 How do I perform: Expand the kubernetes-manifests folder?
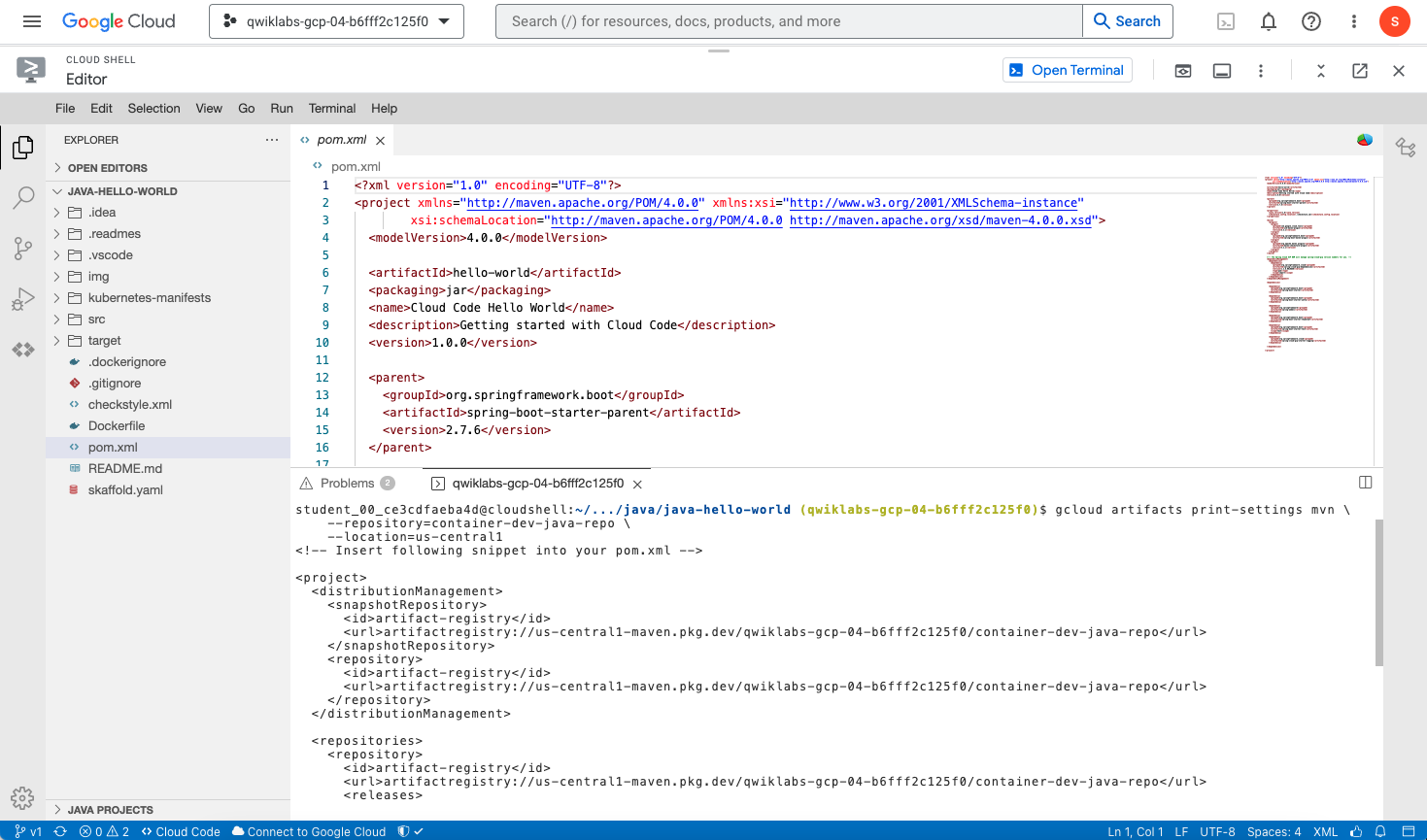click(x=149, y=298)
